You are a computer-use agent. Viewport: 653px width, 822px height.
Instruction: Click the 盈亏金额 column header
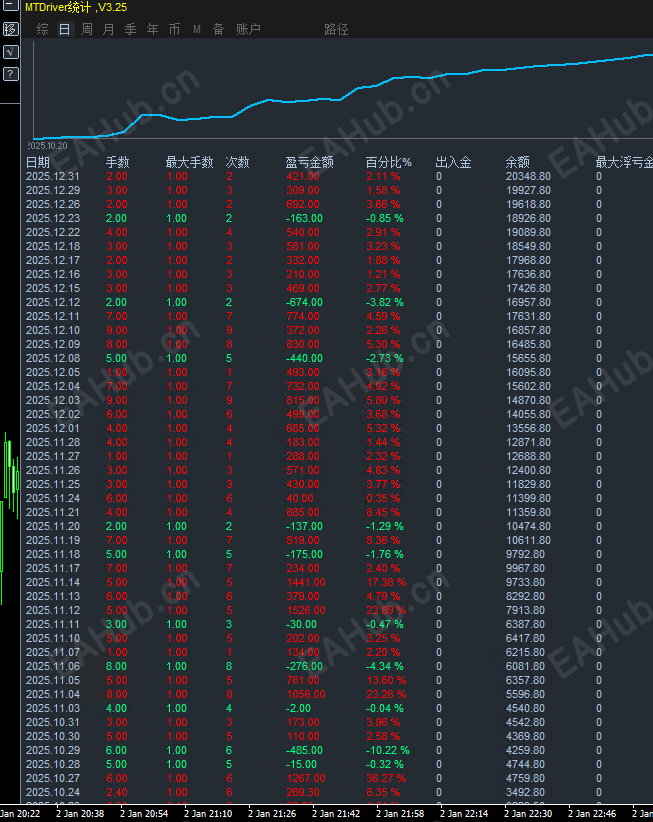tap(309, 163)
